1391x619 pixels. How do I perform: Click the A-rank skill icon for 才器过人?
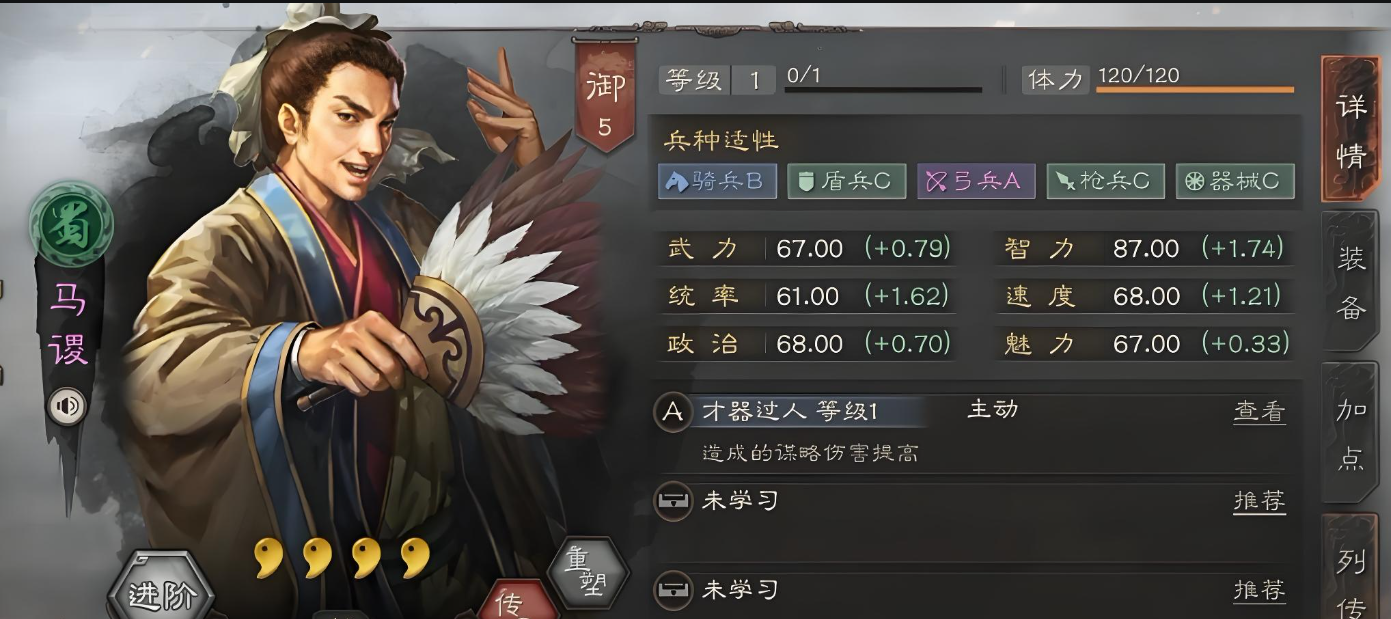(673, 411)
